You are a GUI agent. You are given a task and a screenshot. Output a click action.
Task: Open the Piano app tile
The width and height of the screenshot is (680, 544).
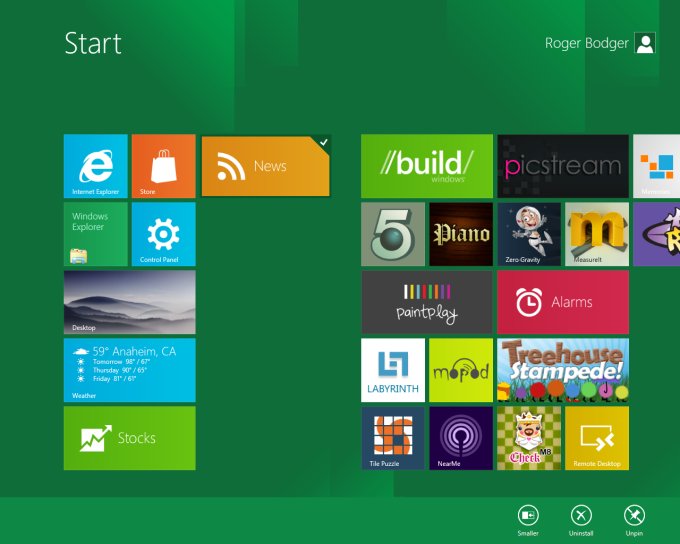(461, 234)
